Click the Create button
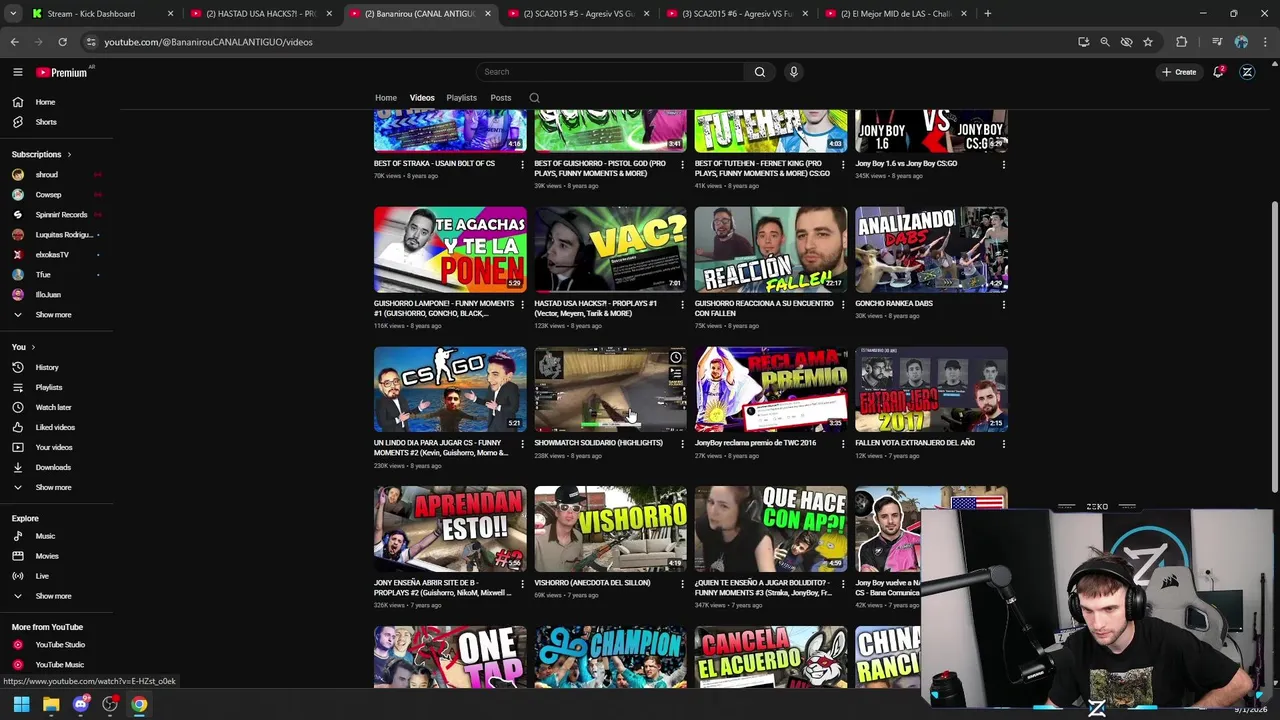Screen dimensions: 1280x720 pos(1179,72)
